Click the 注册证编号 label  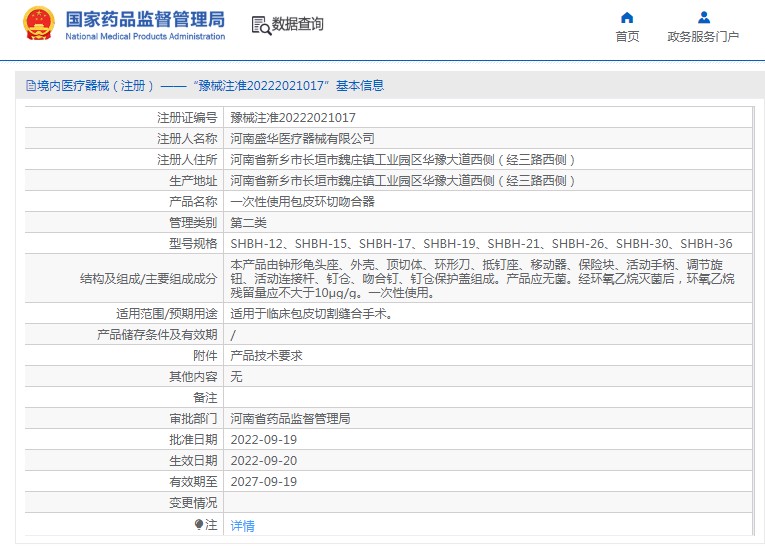(187, 118)
